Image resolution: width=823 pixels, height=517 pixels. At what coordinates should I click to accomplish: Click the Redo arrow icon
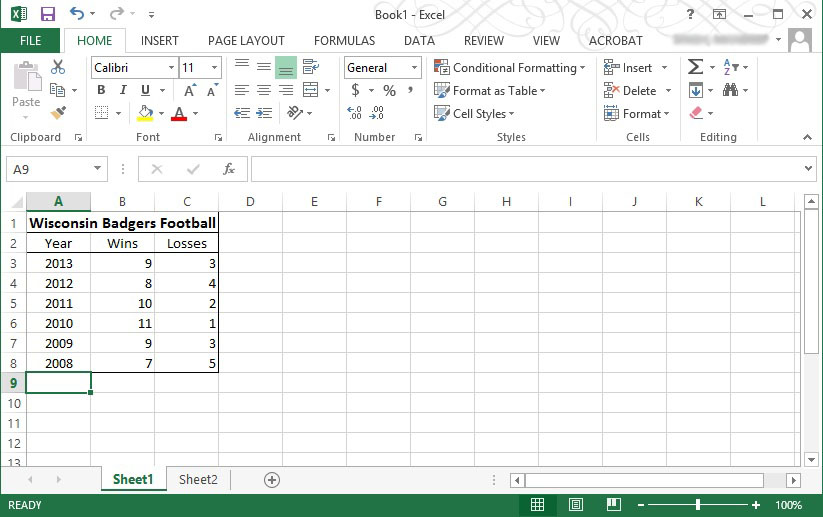click(x=117, y=14)
